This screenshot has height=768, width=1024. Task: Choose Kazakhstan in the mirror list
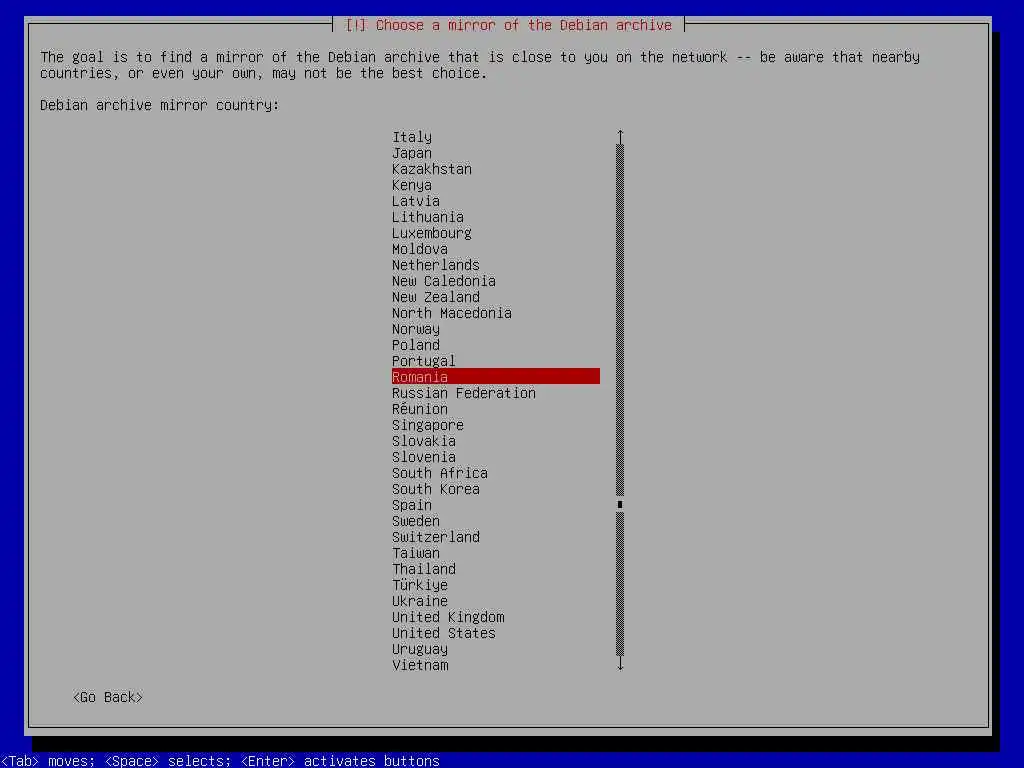(432, 169)
